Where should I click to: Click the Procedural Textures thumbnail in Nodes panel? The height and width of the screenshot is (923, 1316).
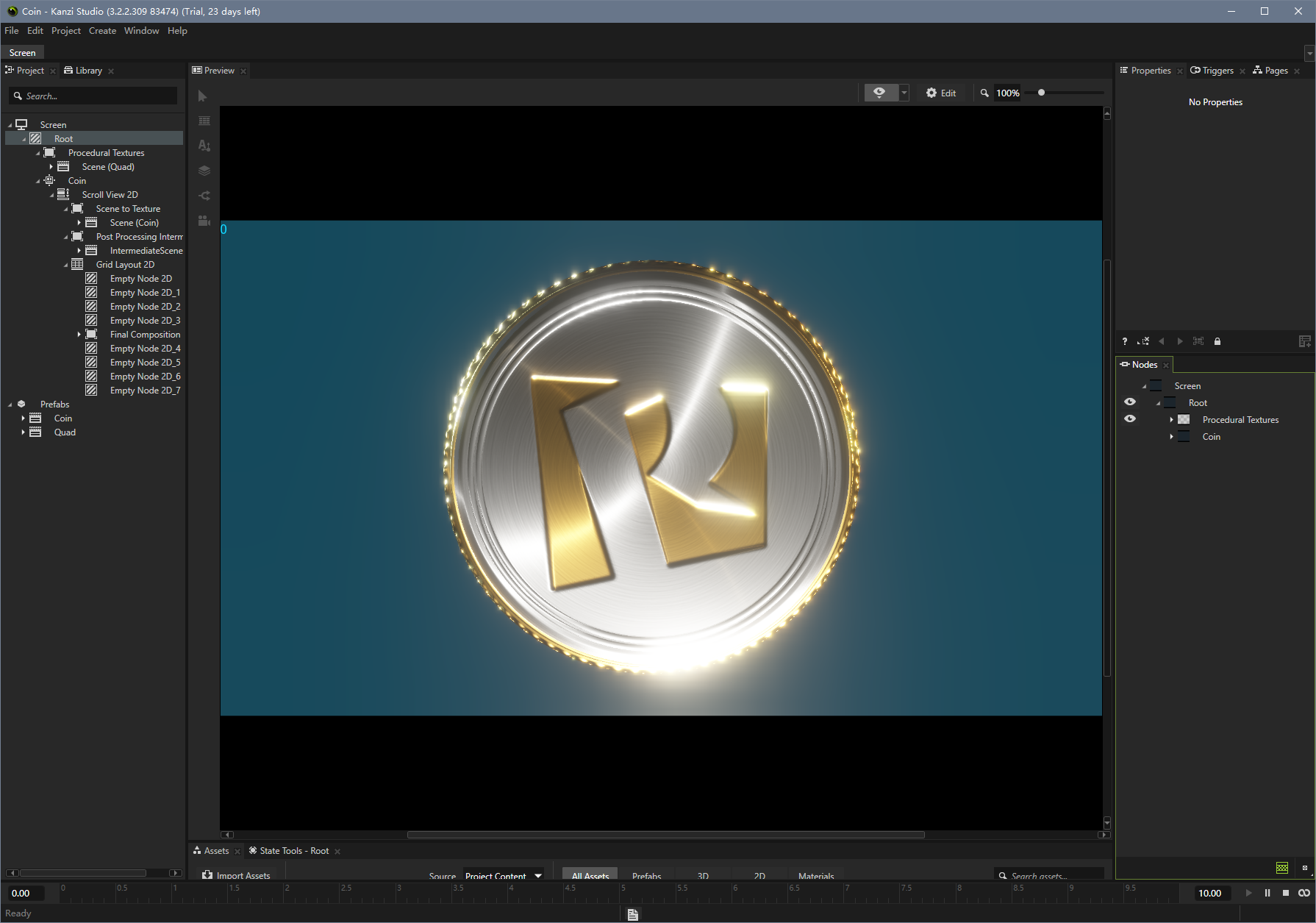coord(1184,419)
